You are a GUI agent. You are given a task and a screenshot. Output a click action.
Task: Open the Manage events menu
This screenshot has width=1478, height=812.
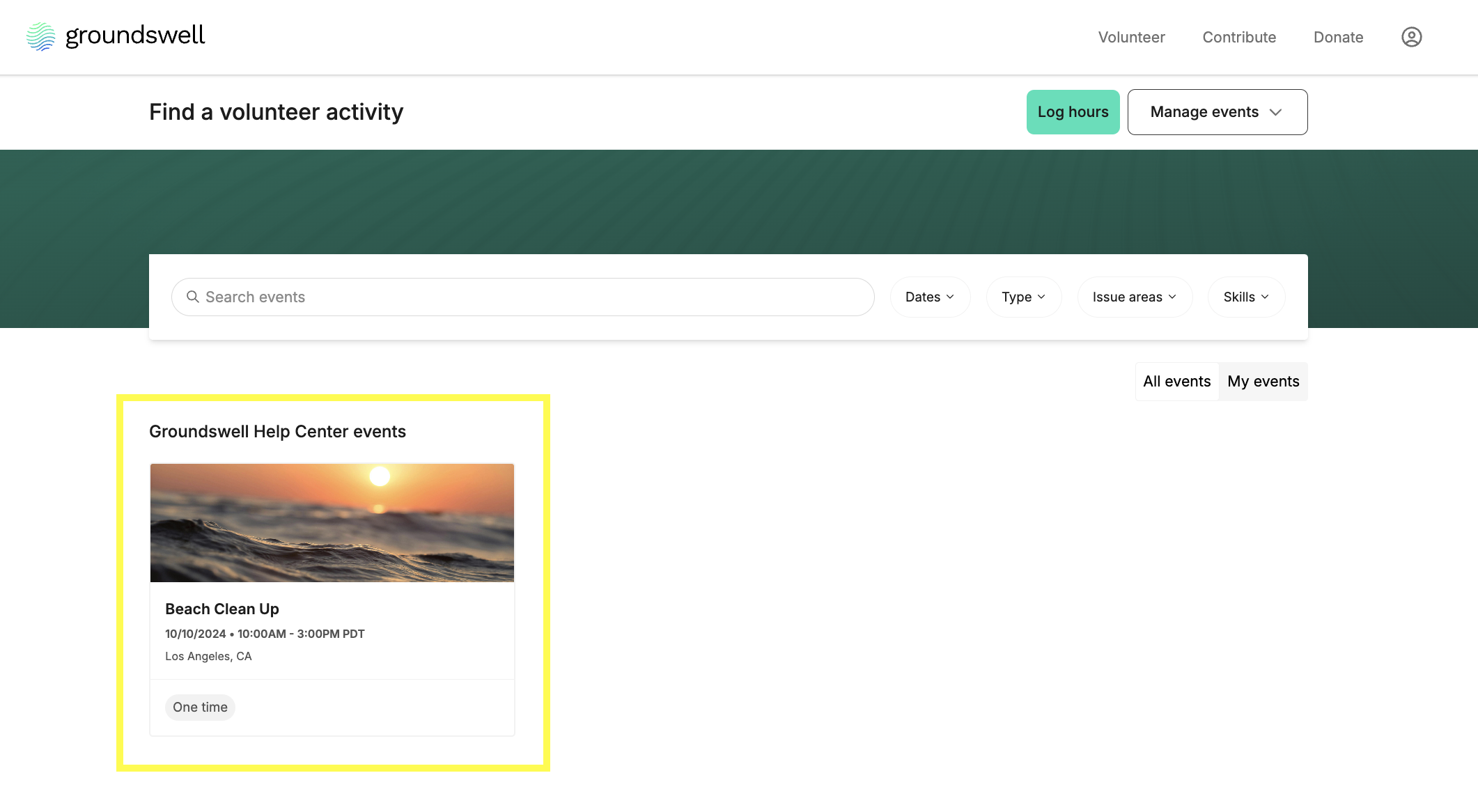[x=1205, y=112]
